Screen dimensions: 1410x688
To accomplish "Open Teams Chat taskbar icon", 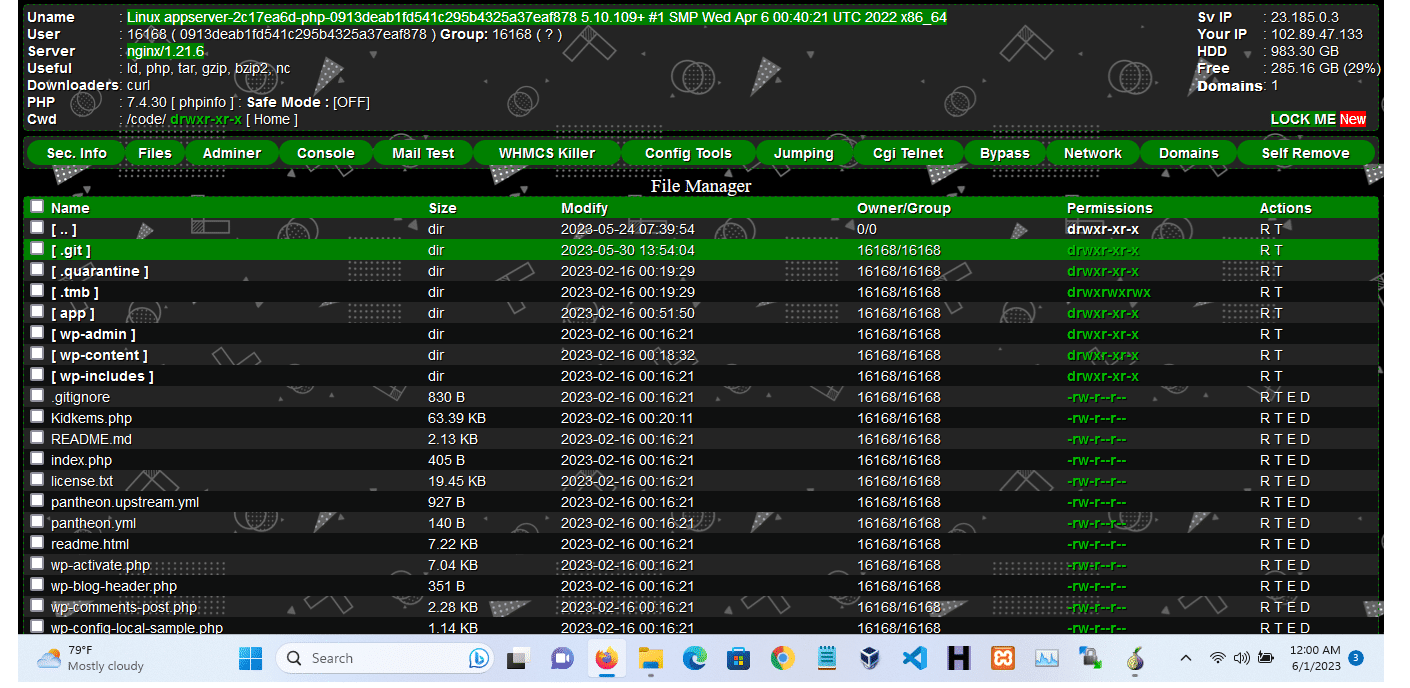I will coord(562,658).
